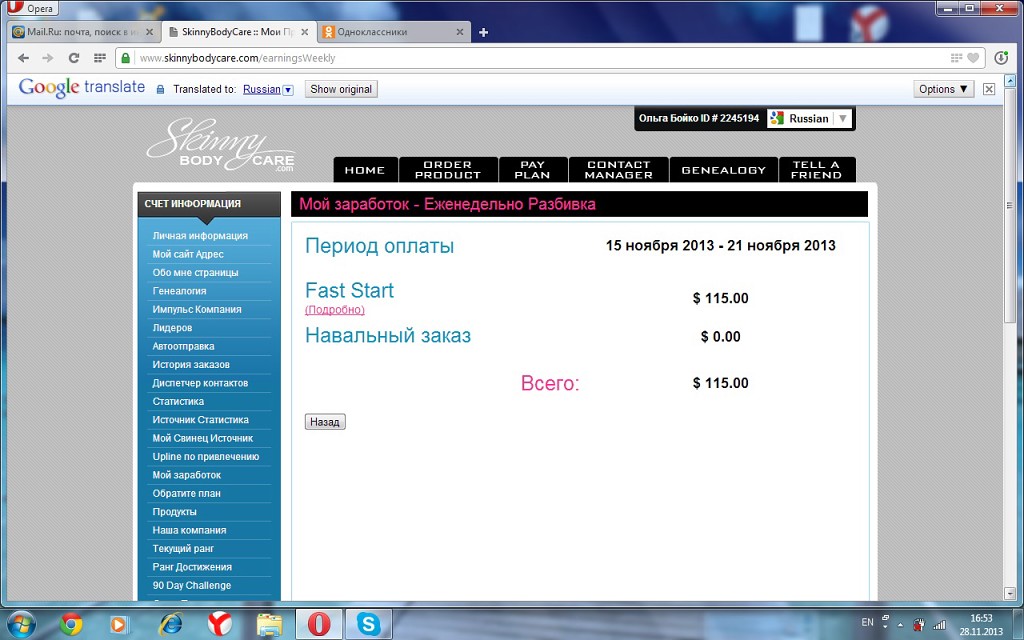Open Yandex browser from taskbar

click(x=220, y=625)
